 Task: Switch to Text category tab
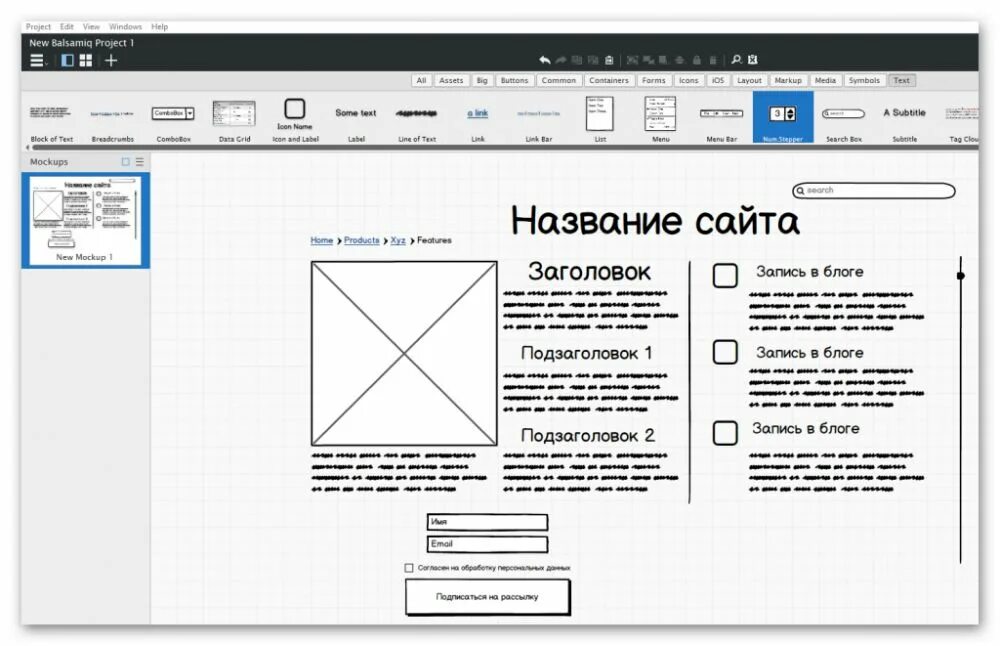tap(901, 80)
